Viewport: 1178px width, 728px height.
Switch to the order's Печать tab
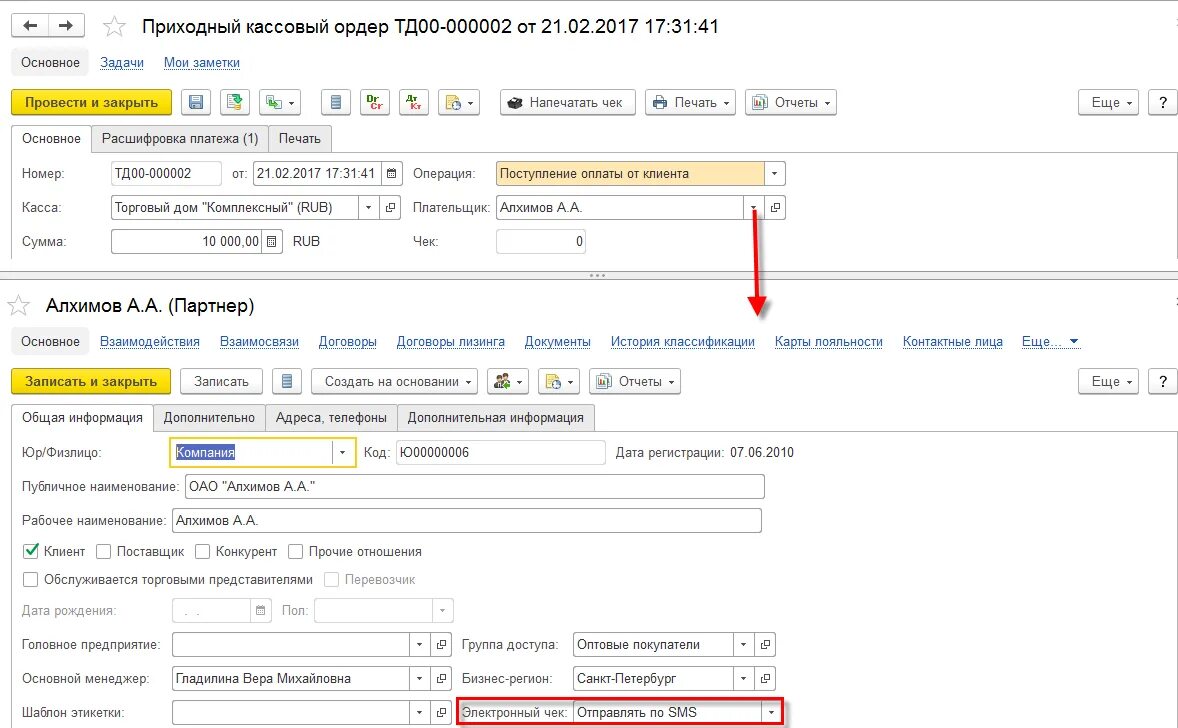point(300,139)
